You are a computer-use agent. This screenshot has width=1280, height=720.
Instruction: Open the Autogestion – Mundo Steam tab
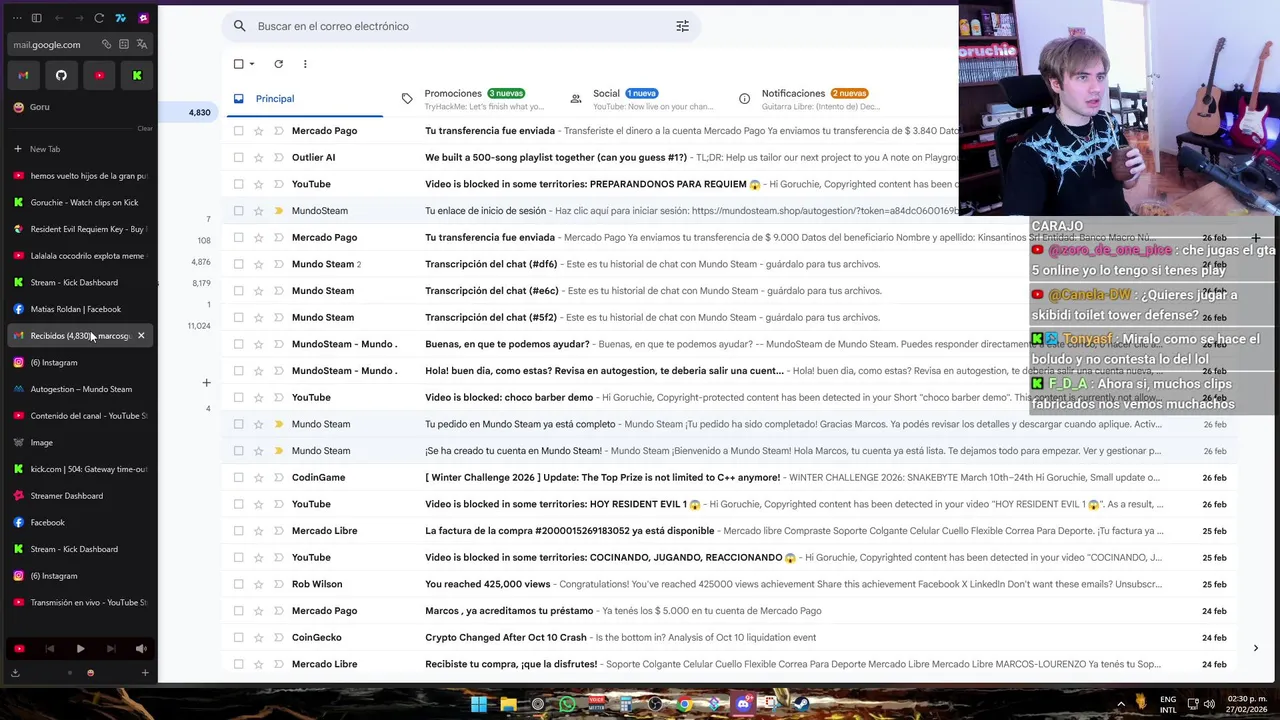[x=79, y=389]
